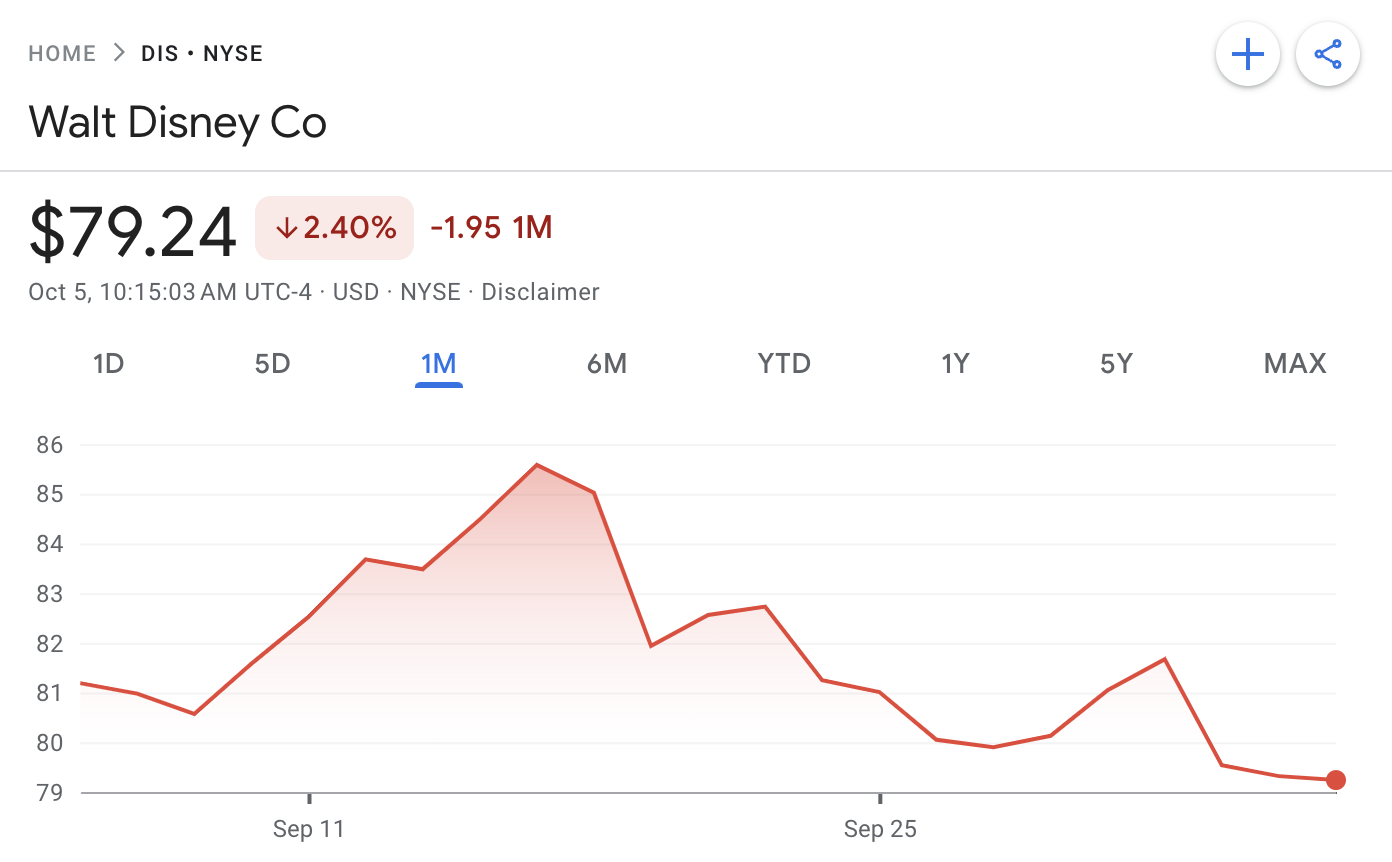Click the down arrow in percentage badge

click(287, 228)
